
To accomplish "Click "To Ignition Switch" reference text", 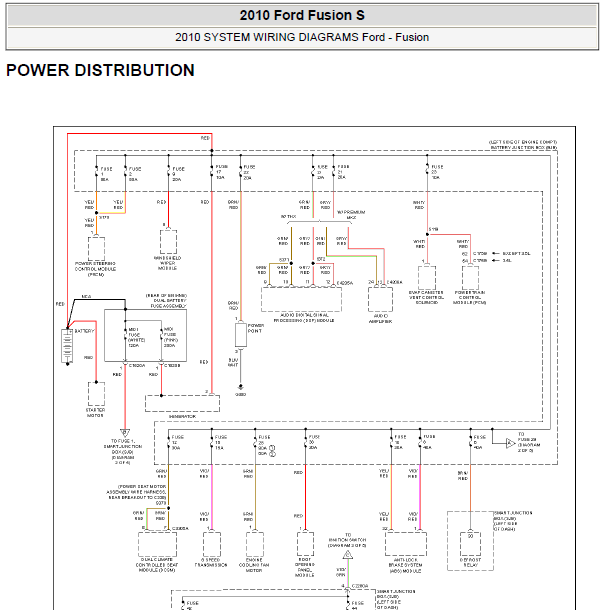I will 347,540.
